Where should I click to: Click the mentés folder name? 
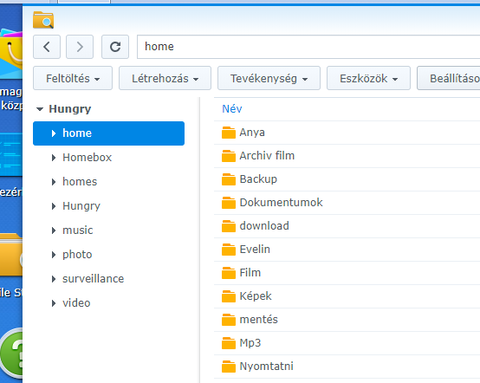[259, 319]
